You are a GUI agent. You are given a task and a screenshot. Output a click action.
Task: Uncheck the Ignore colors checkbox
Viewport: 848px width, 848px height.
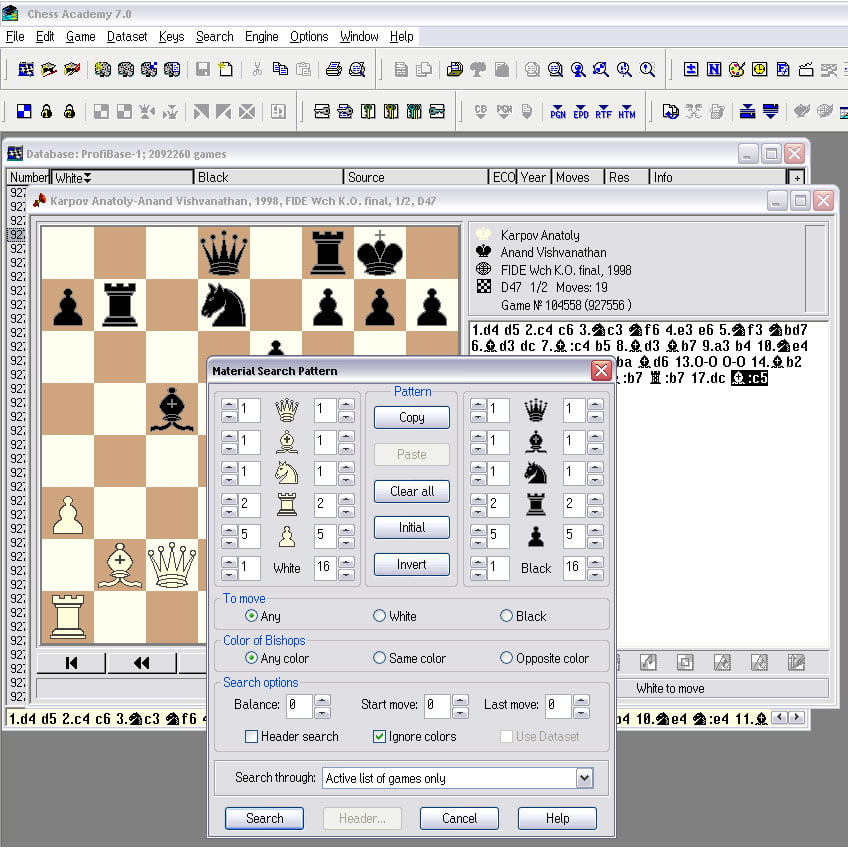tap(379, 737)
